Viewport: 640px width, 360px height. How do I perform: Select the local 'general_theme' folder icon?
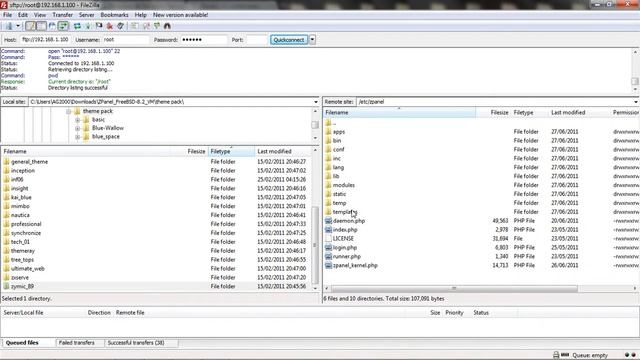tap(6, 162)
